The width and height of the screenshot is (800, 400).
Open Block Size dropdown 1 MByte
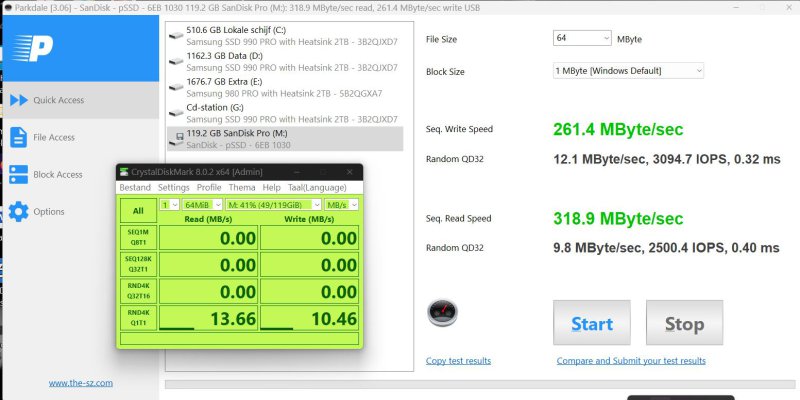click(x=628, y=71)
